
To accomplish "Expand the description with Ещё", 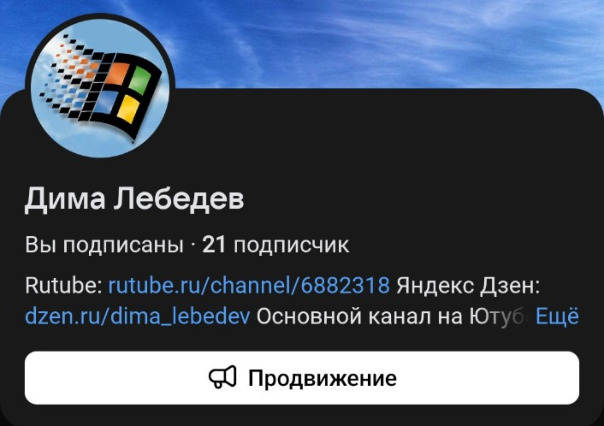I will [557, 316].
